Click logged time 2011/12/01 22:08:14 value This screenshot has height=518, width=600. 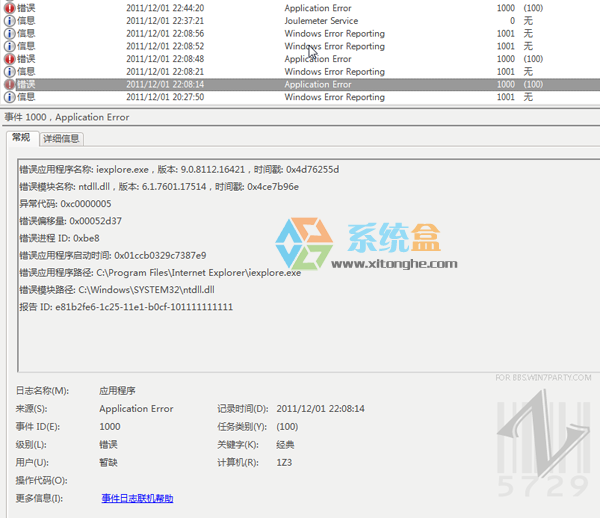[320, 409]
